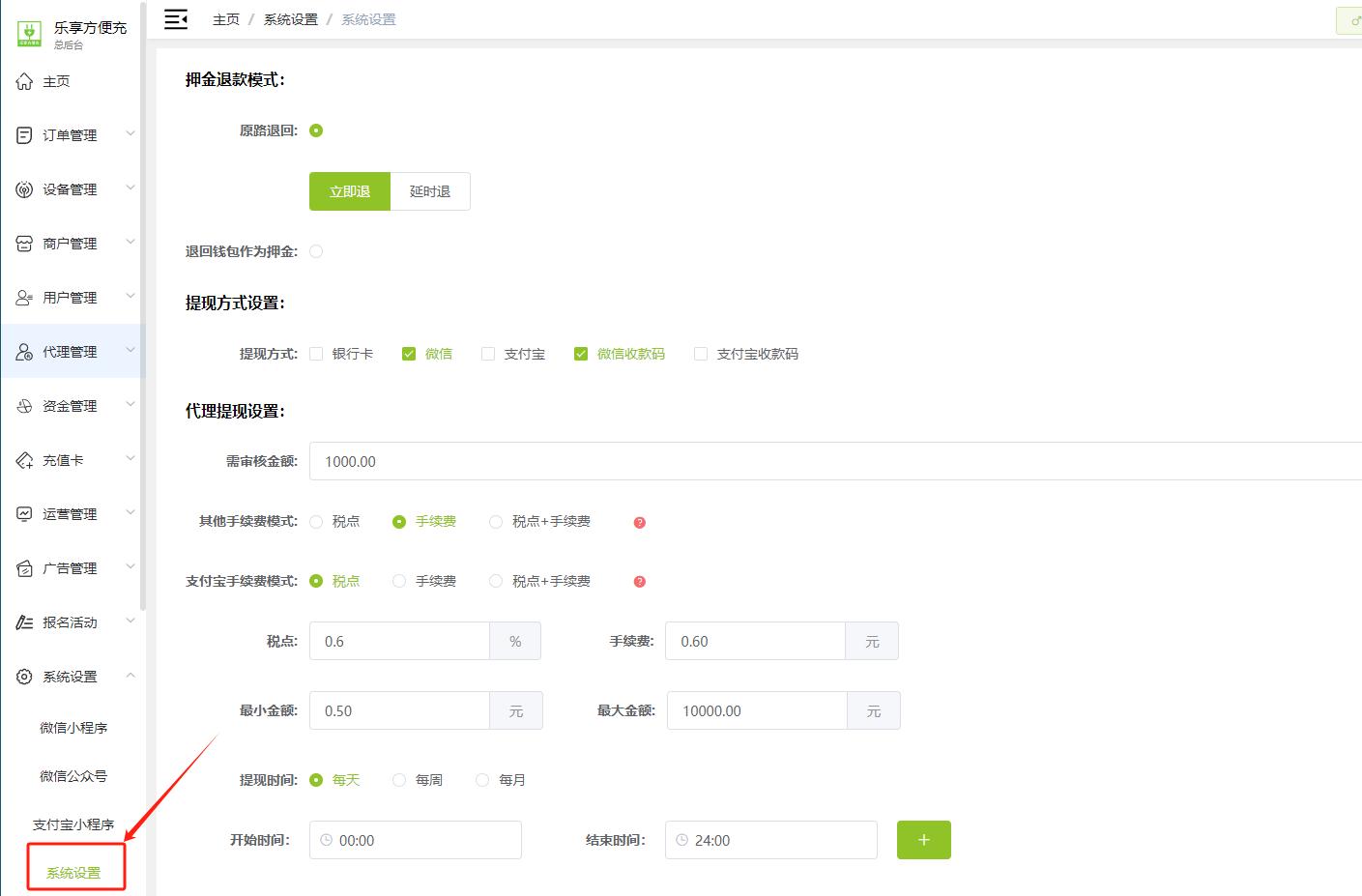The height and width of the screenshot is (896, 1362).
Task: Expand the 运营管理 menu chevron
Action: tap(130, 512)
